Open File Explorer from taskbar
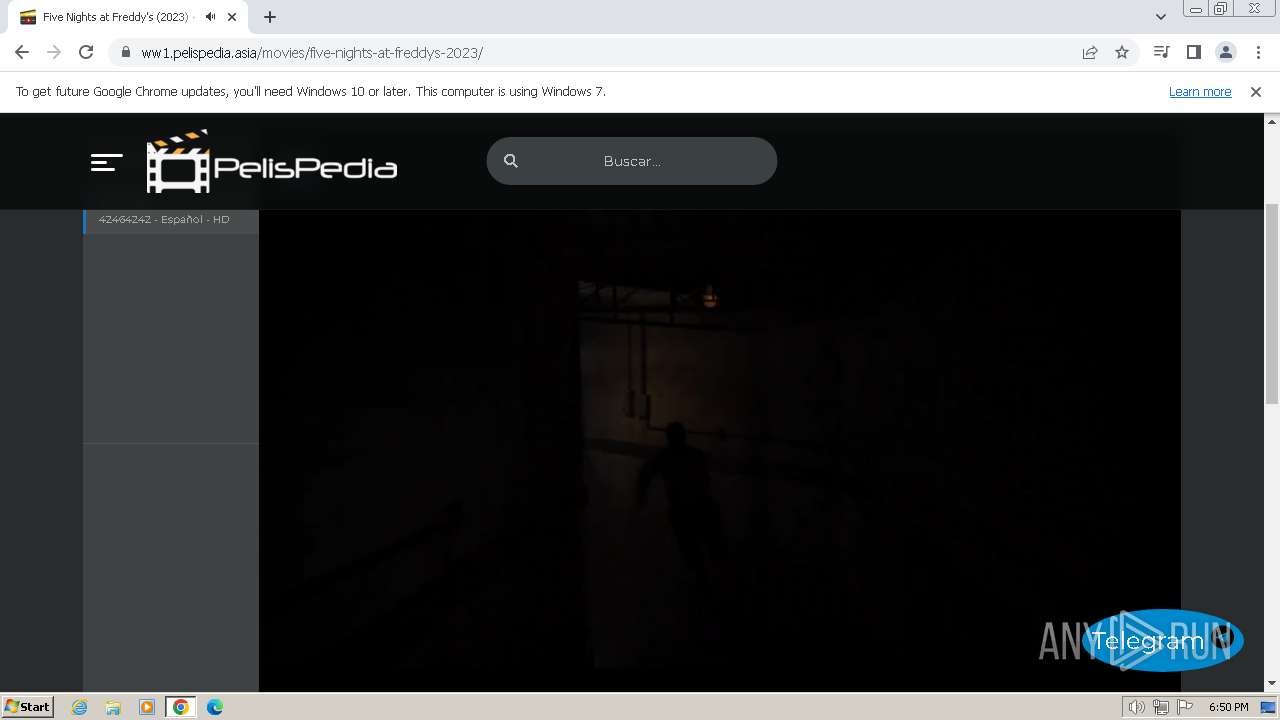 click(x=113, y=707)
